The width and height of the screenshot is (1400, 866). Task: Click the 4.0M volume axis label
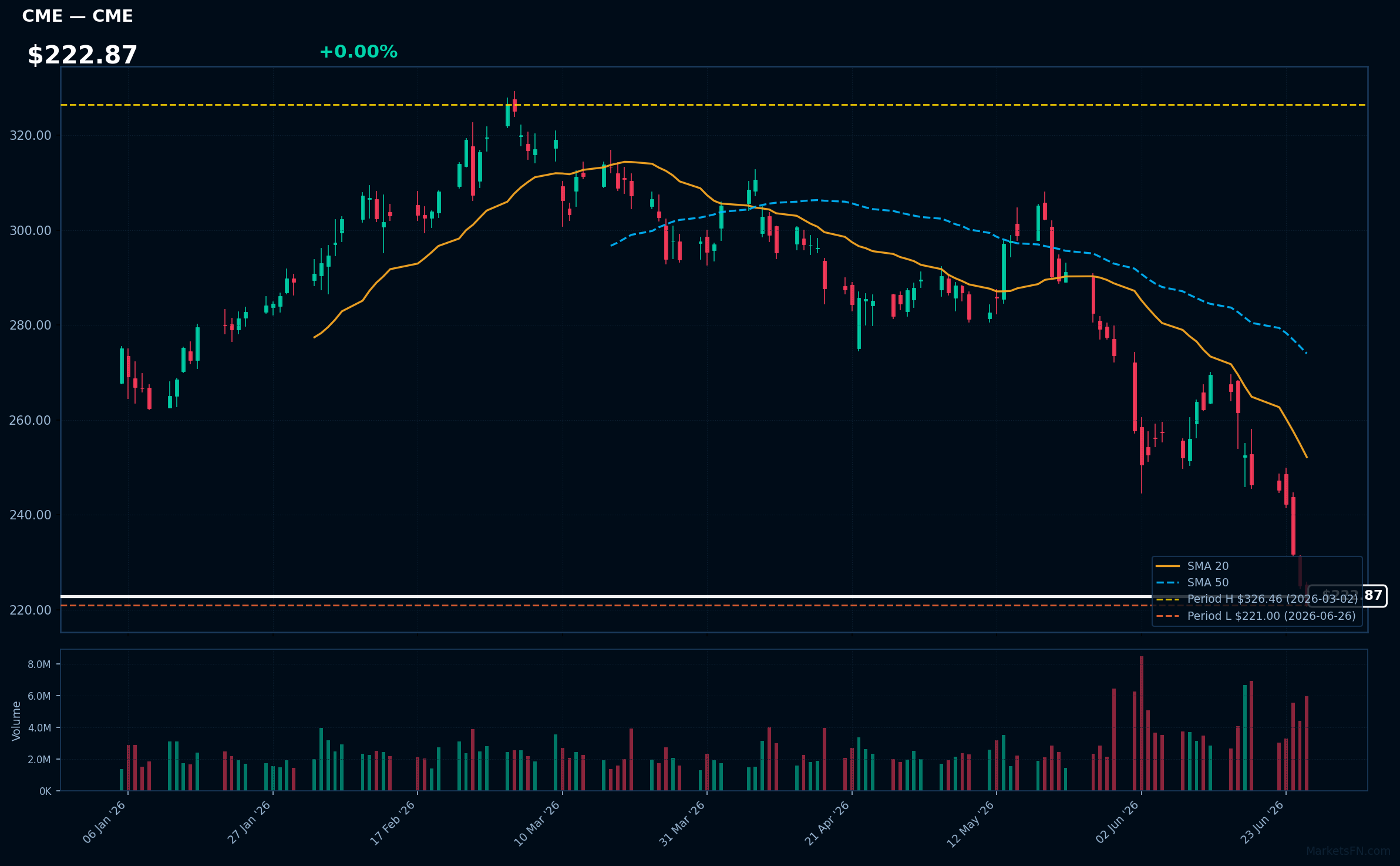pyautogui.click(x=39, y=728)
